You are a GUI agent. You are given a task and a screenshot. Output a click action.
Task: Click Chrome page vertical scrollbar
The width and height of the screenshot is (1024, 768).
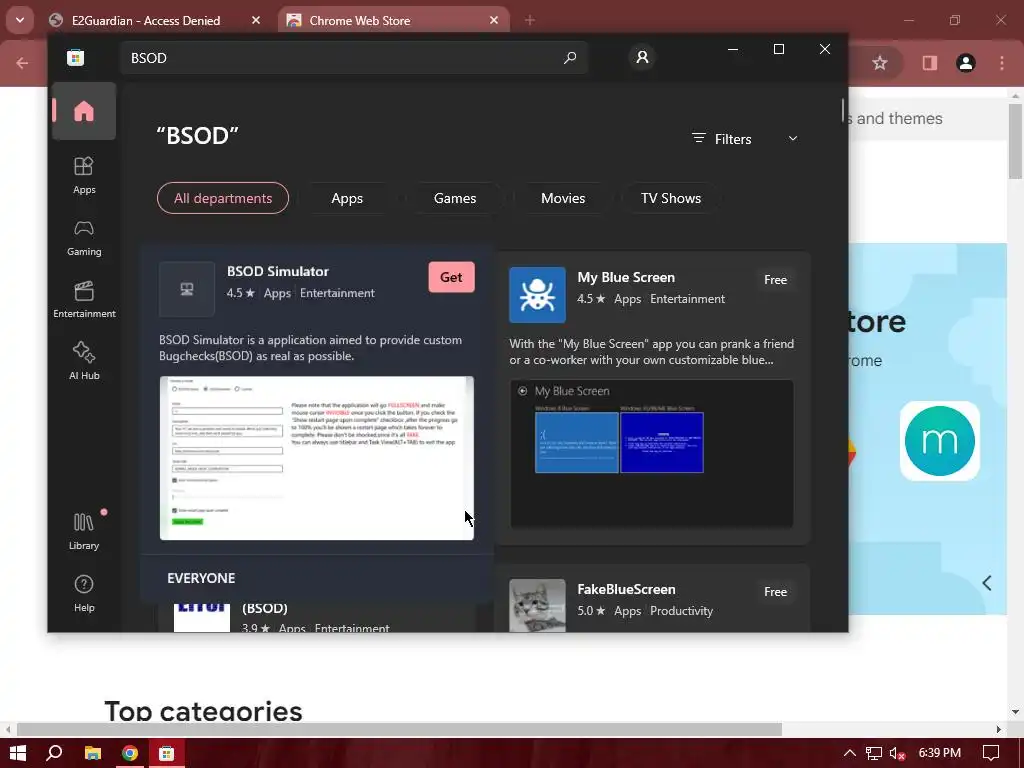point(1015,141)
